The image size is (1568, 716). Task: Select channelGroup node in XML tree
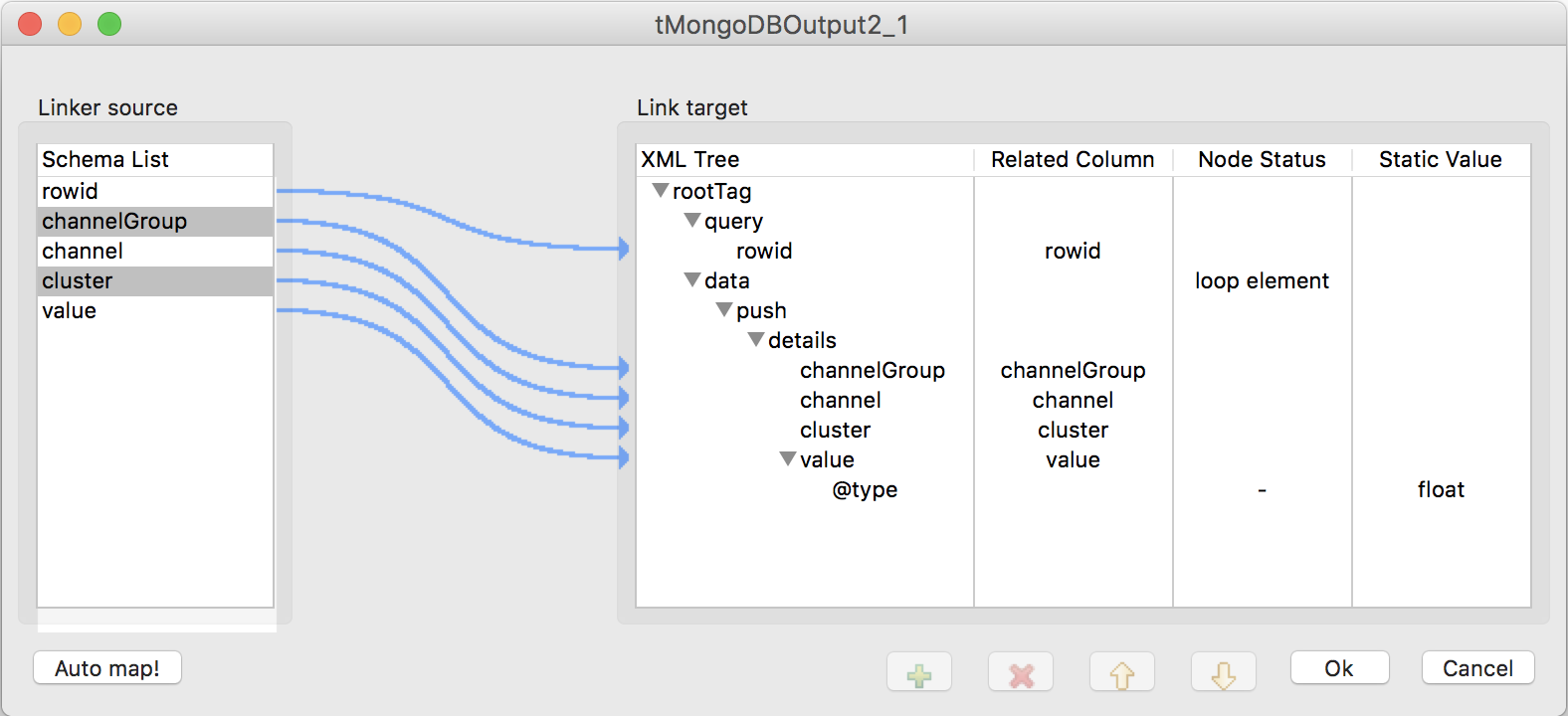pos(873,370)
